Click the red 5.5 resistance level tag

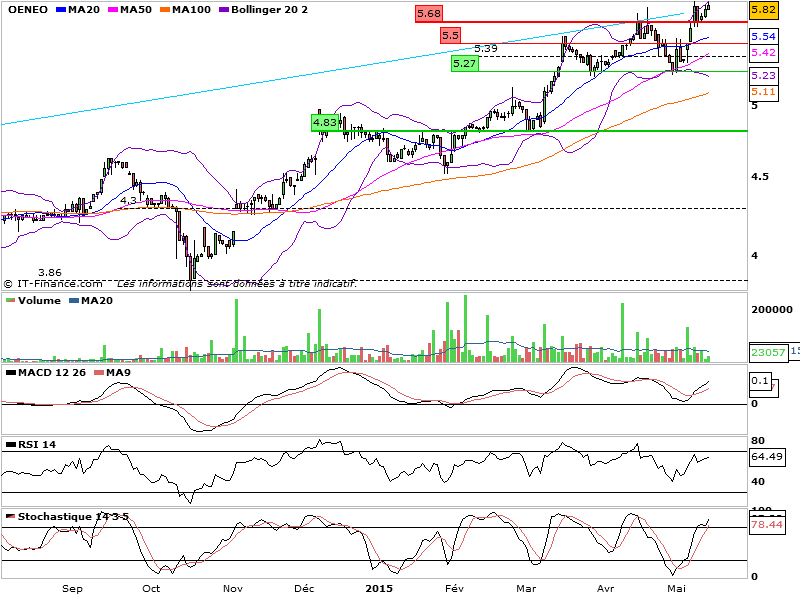click(x=451, y=36)
